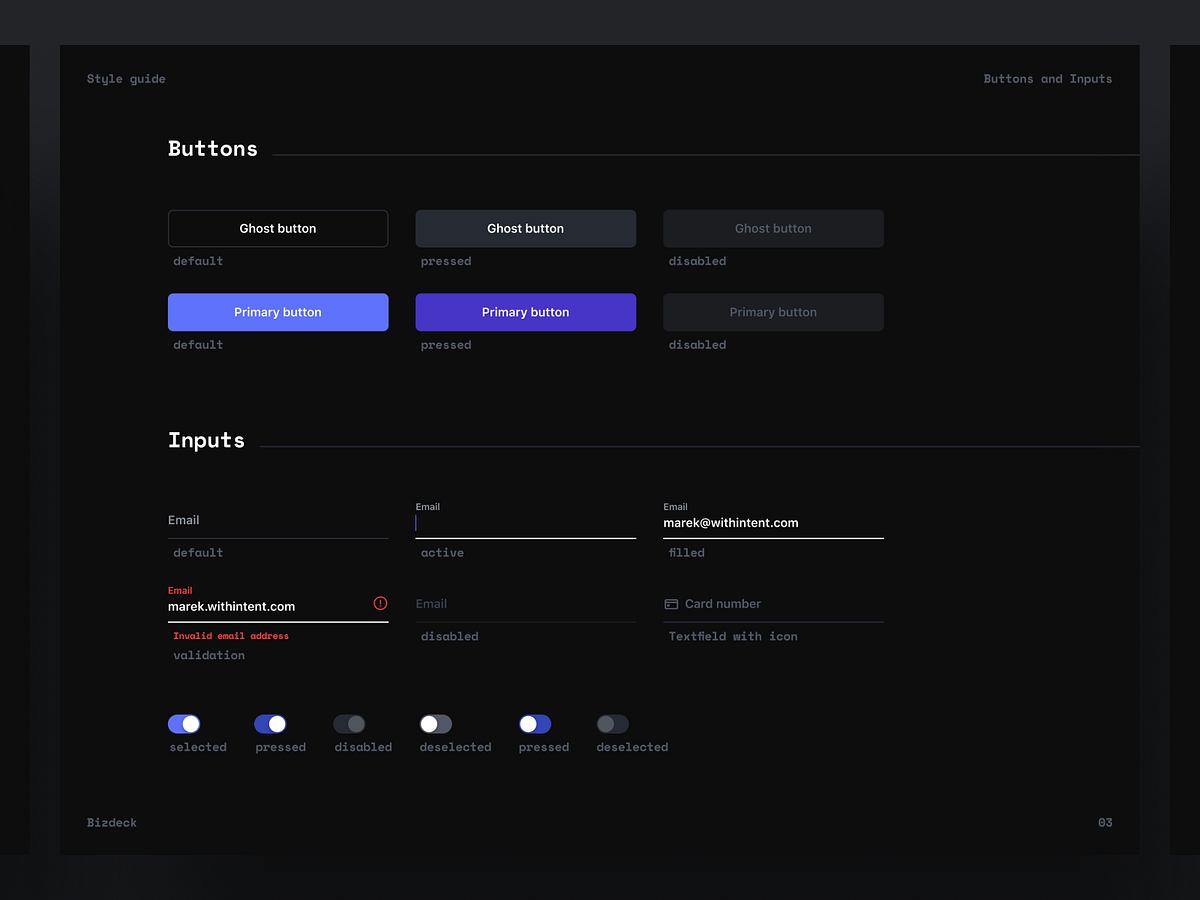This screenshot has width=1200, height=900.
Task: Click the blue pressed toggle switch
Action: pyautogui.click(x=535, y=723)
